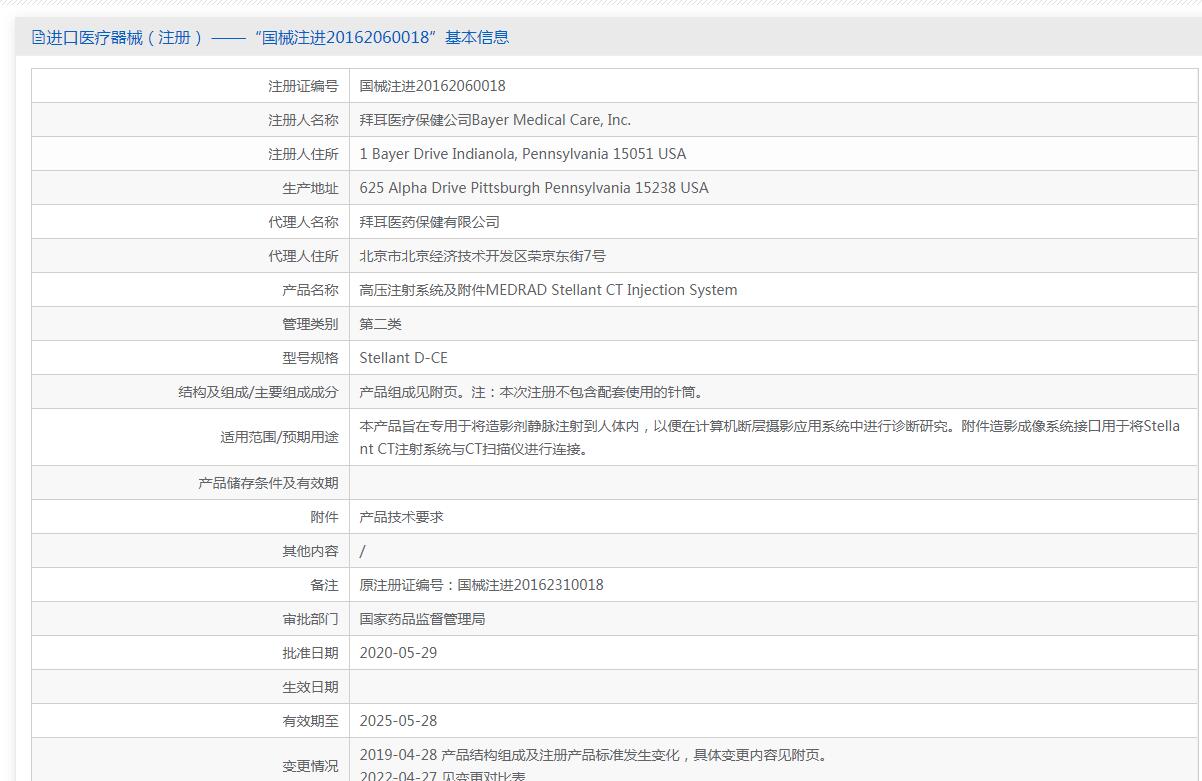This screenshot has height=781, width=1202.
Task: Click the label 备注
Action: coord(324,585)
